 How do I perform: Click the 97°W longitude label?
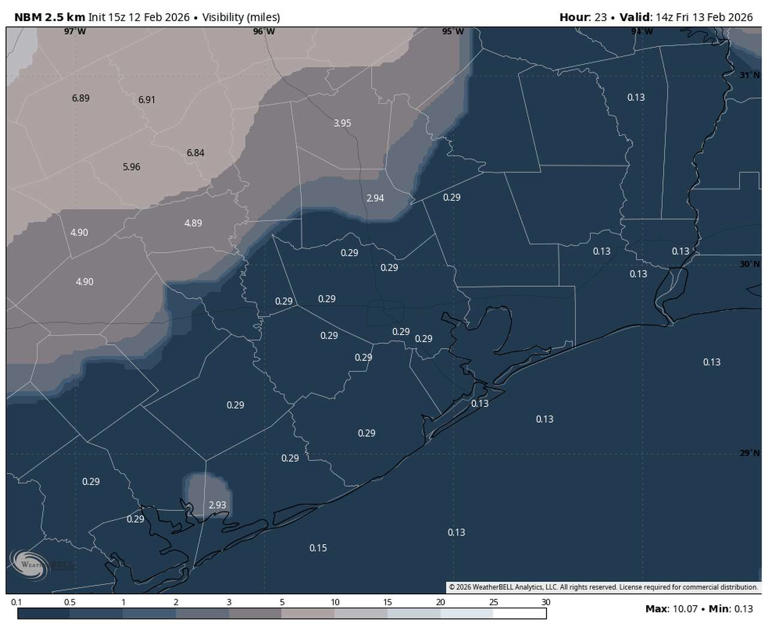click(75, 32)
